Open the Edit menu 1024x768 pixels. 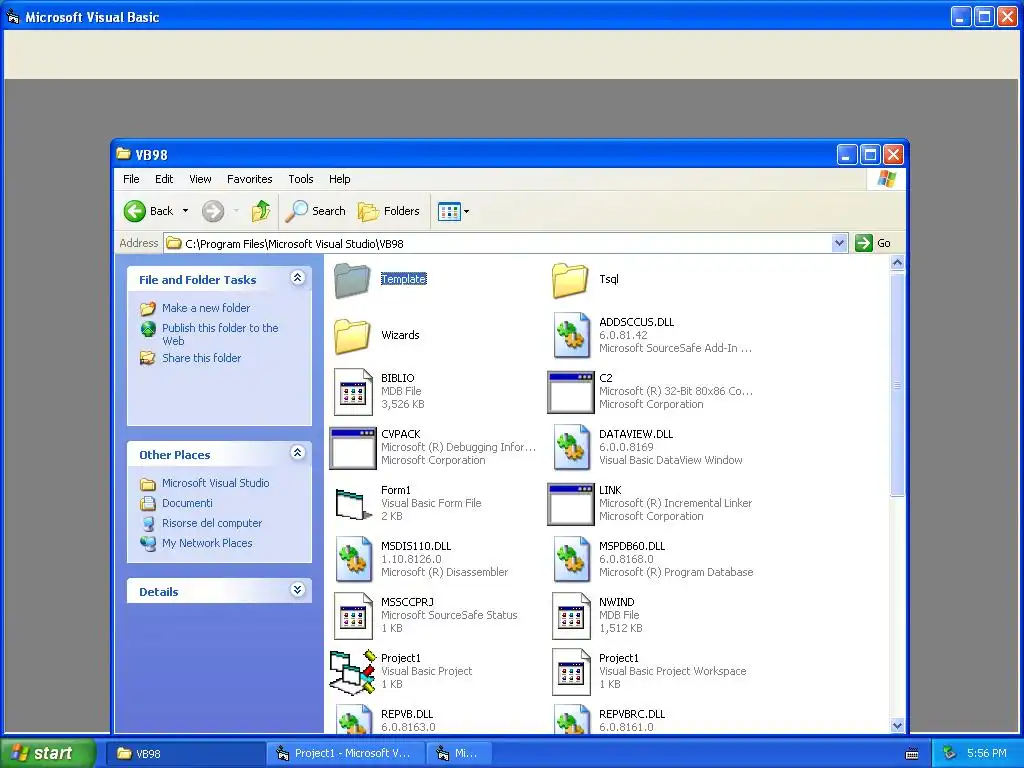pos(164,179)
